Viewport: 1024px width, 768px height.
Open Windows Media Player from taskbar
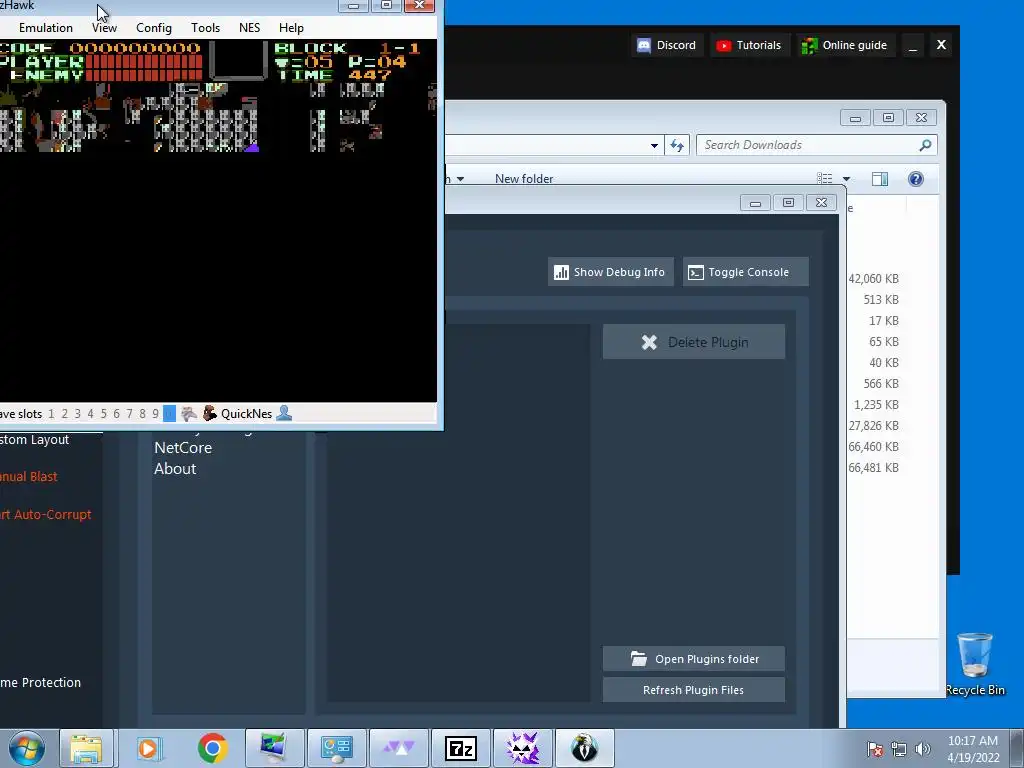tap(148, 748)
